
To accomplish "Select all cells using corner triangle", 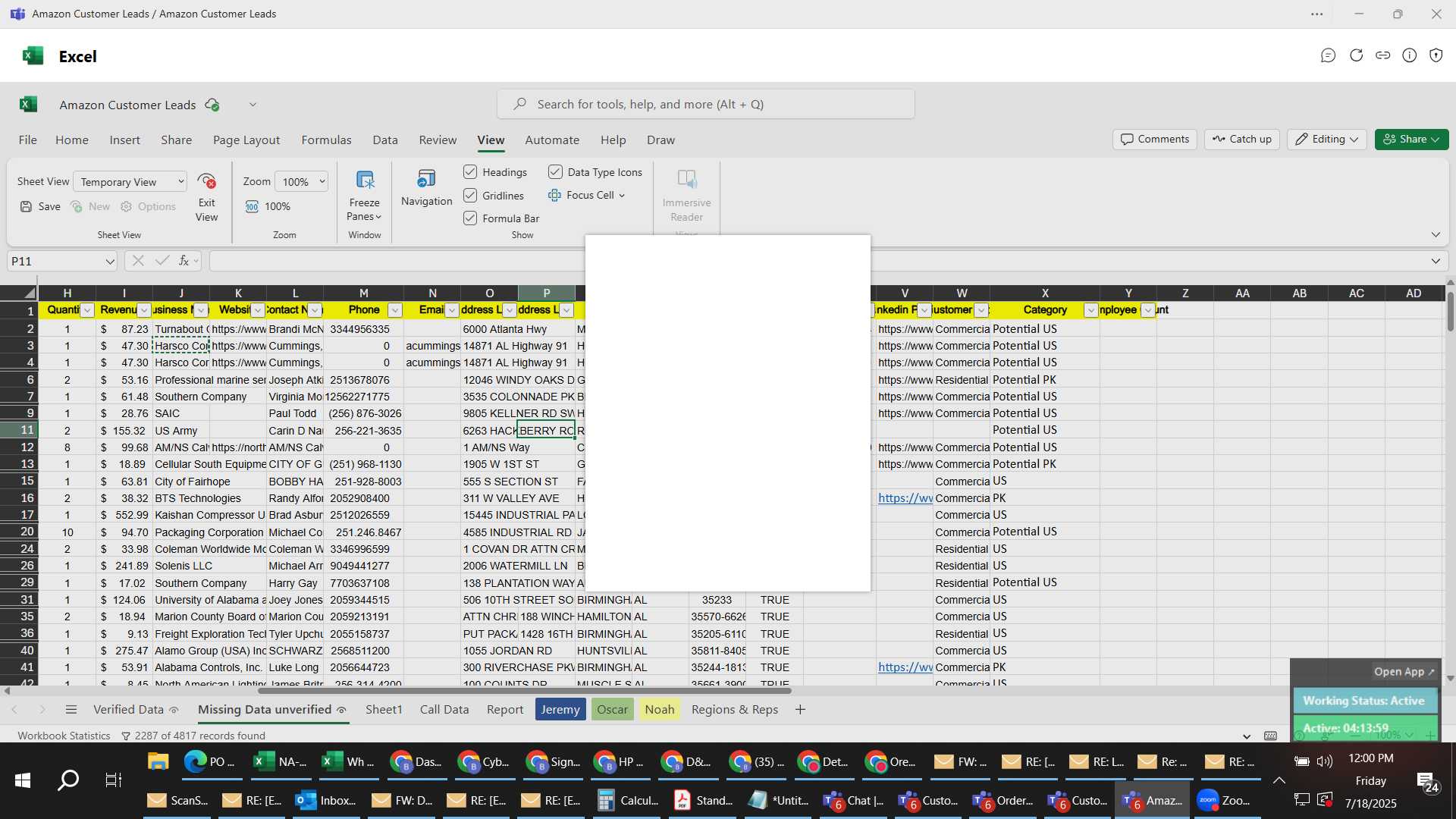I will (29, 293).
